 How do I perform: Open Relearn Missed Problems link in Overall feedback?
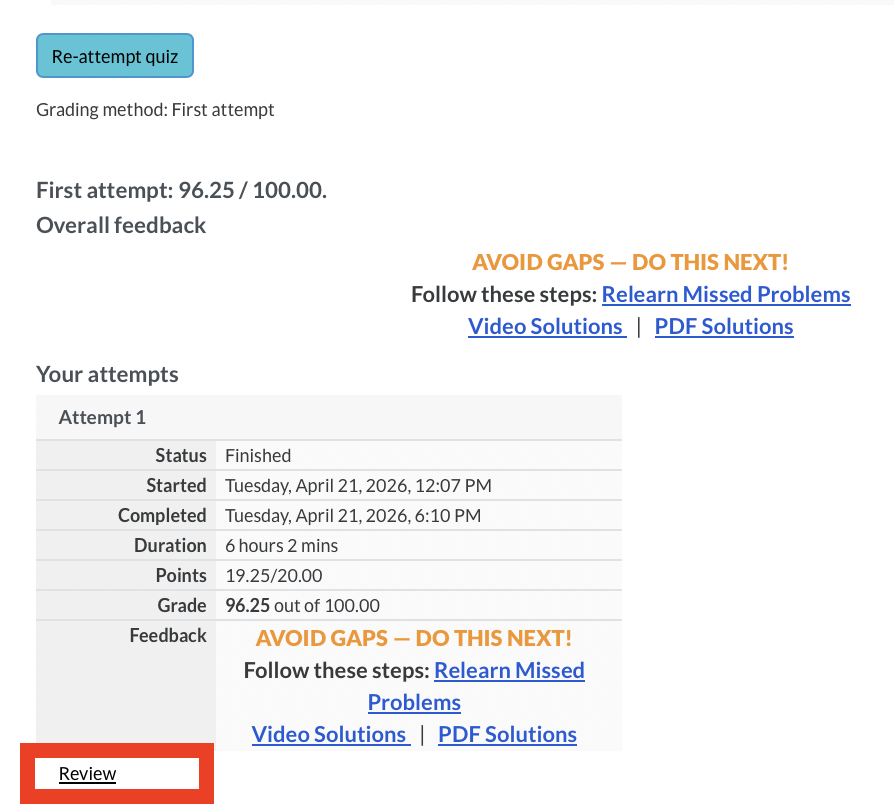tap(726, 294)
